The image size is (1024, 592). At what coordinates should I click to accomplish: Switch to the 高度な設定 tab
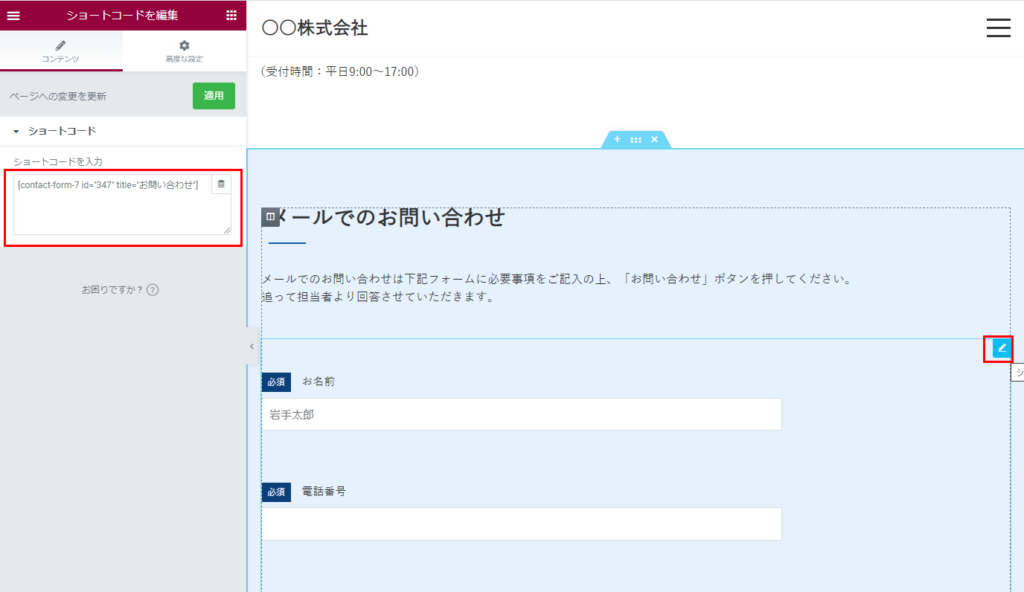pos(184,51)
